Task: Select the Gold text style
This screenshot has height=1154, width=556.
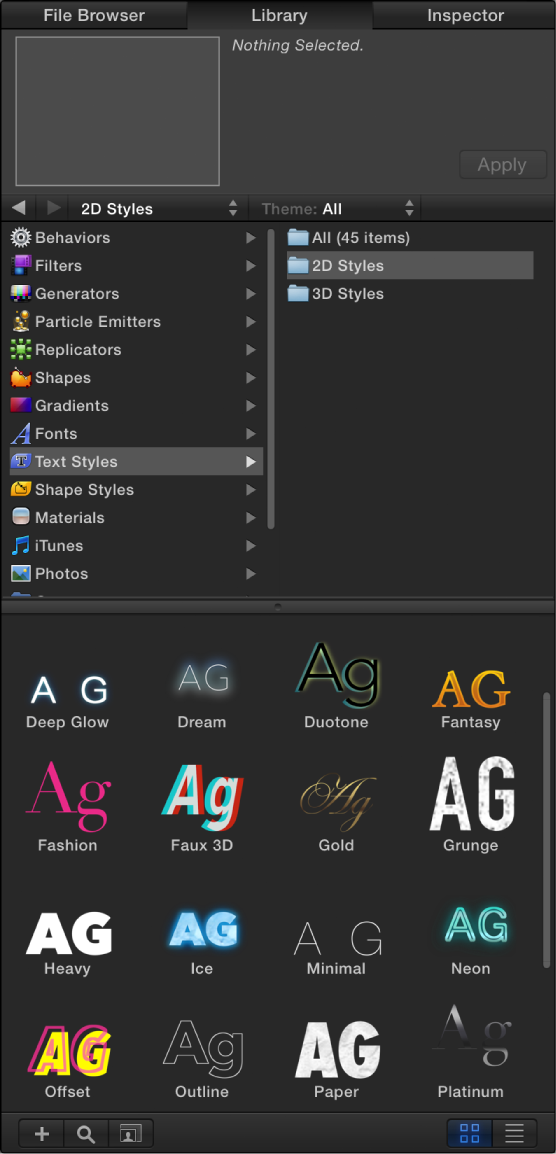Action: click(x=337, y=813)
